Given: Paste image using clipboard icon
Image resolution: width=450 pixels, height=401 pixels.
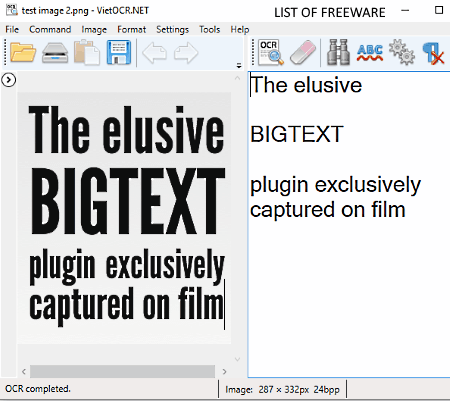Looking at the screenshot, I should coord(87,52).
